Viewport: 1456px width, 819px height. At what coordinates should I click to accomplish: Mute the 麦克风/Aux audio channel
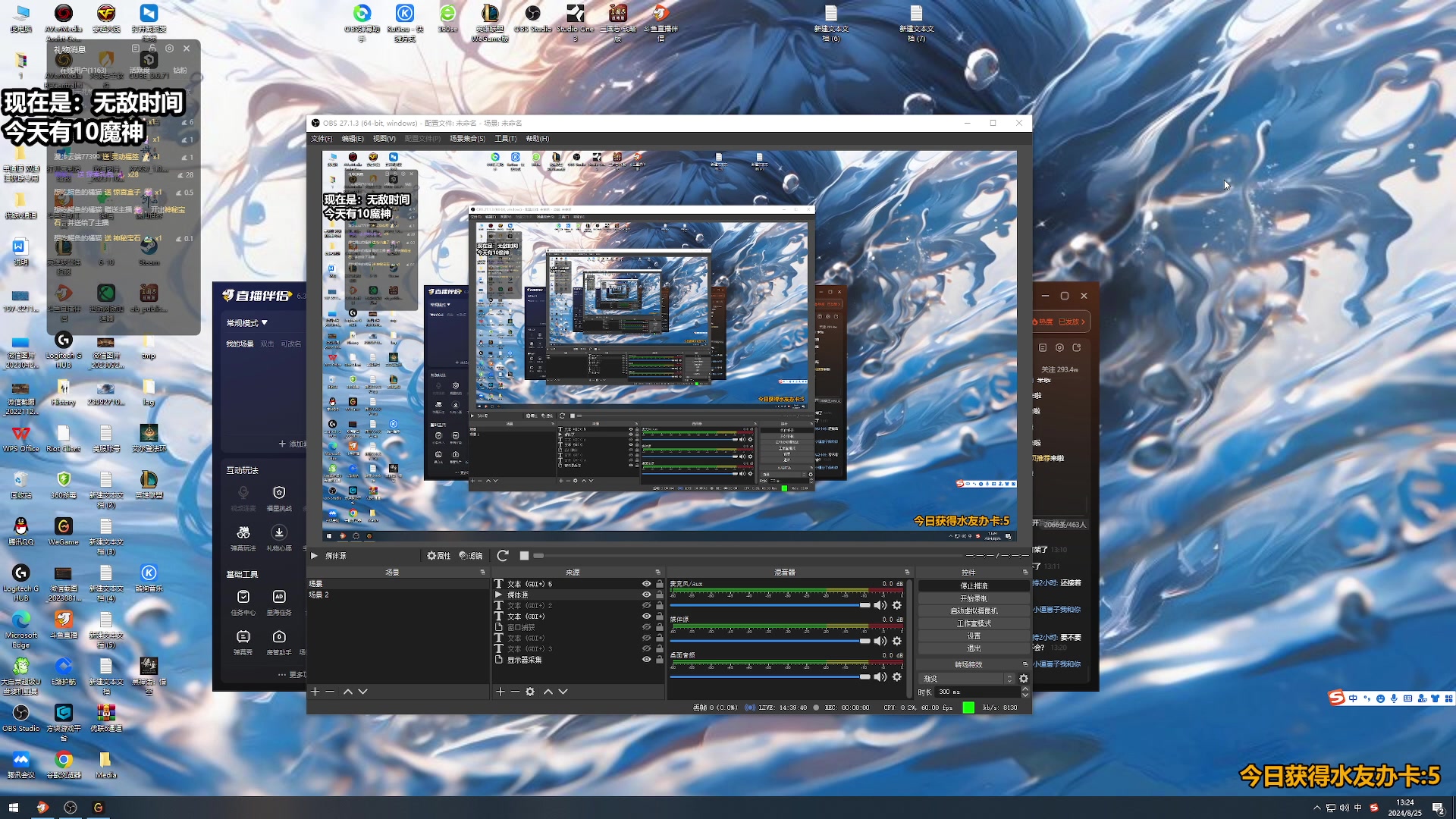(880, 605)
